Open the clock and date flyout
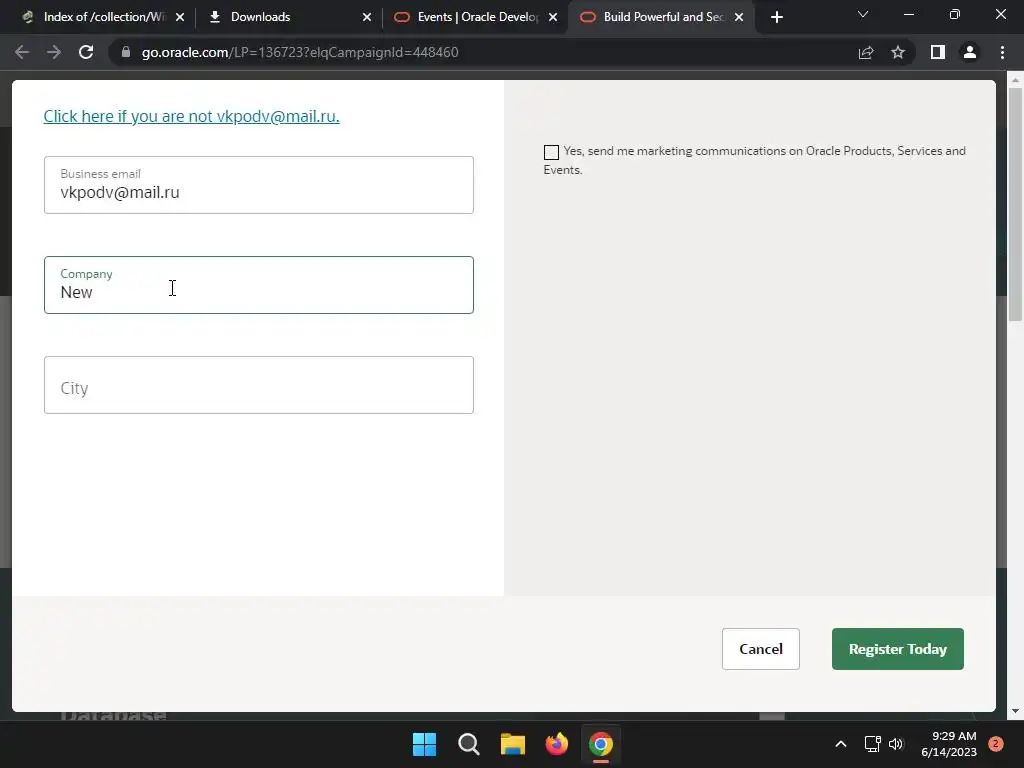The width and height of the screenshot is (1024, 768). [949, 744]
